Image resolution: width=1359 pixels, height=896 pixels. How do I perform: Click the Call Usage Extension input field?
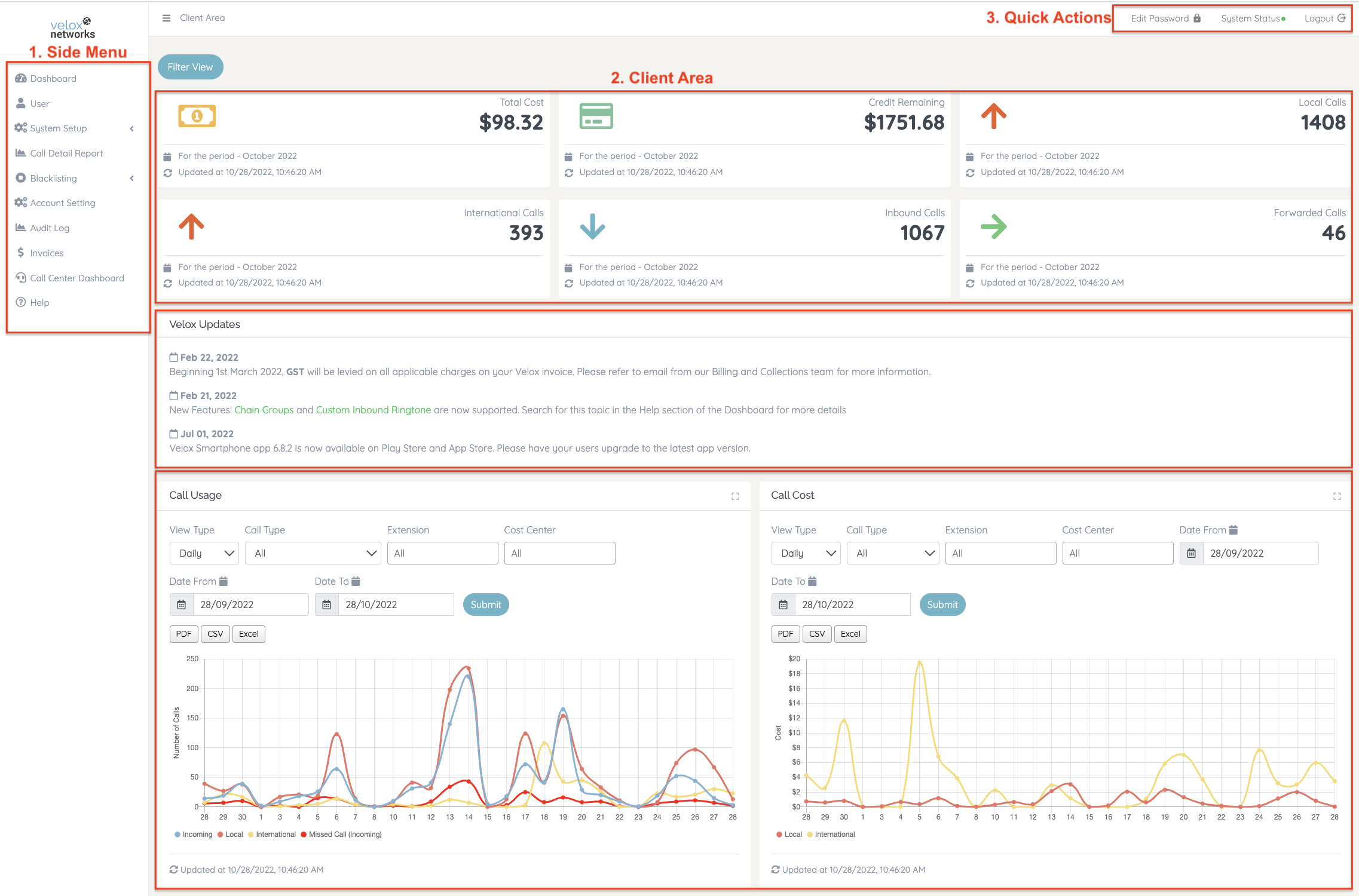442,553
